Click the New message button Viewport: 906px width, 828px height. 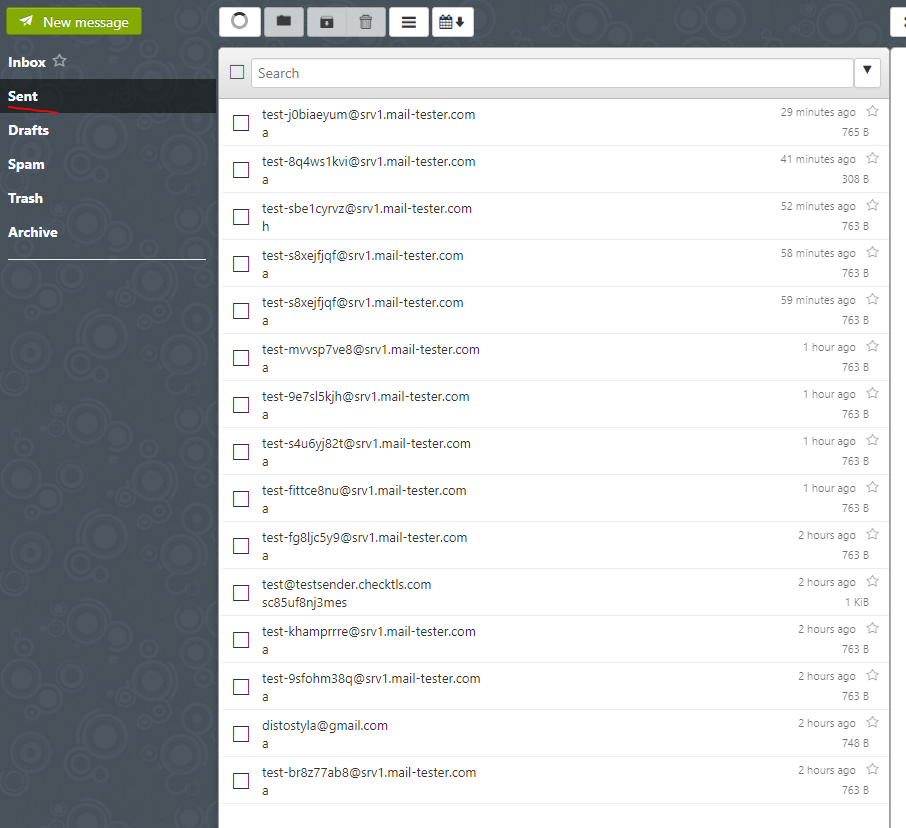73,21
